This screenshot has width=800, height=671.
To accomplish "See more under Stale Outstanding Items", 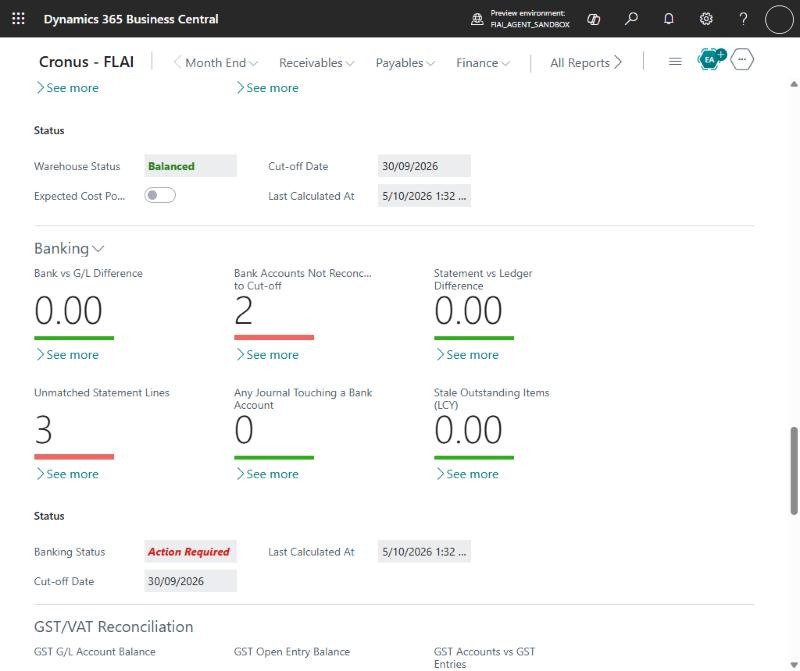I will 467,474.
